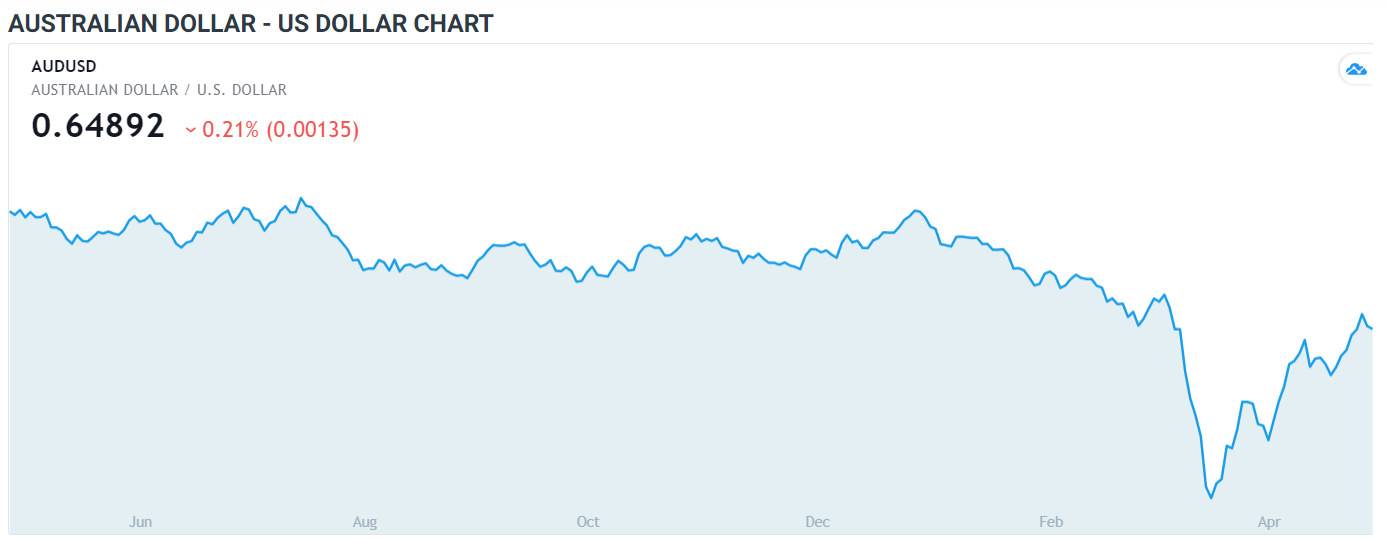Viewport: 1387px width, 539px height.
Task: Click the current price 0.64892
Action: (x=98, y=126)
